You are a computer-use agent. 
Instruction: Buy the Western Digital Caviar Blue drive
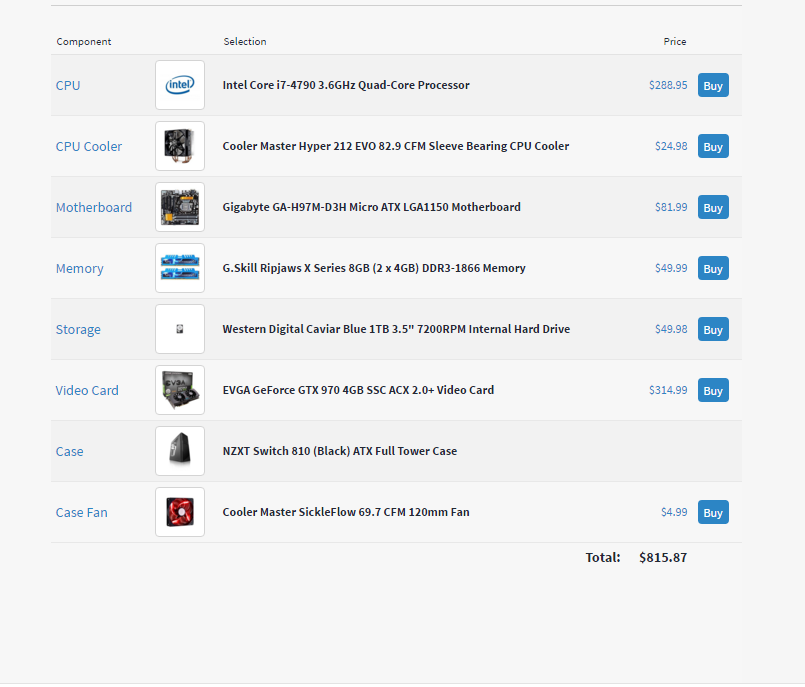coord(713,330)
